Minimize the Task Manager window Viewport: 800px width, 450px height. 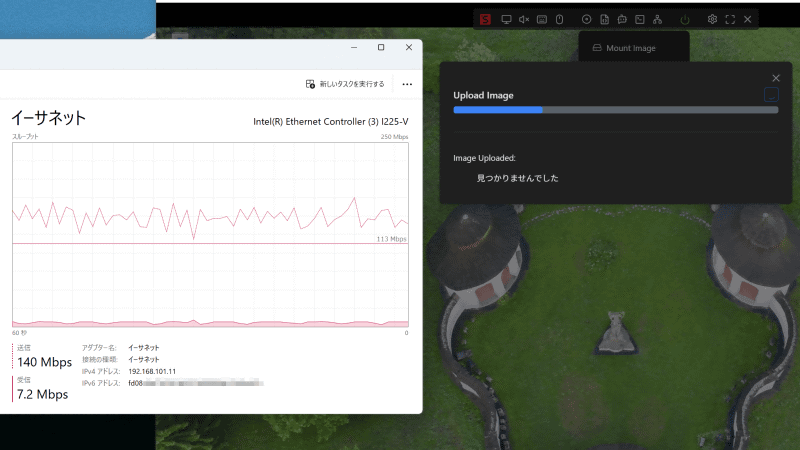354,47
